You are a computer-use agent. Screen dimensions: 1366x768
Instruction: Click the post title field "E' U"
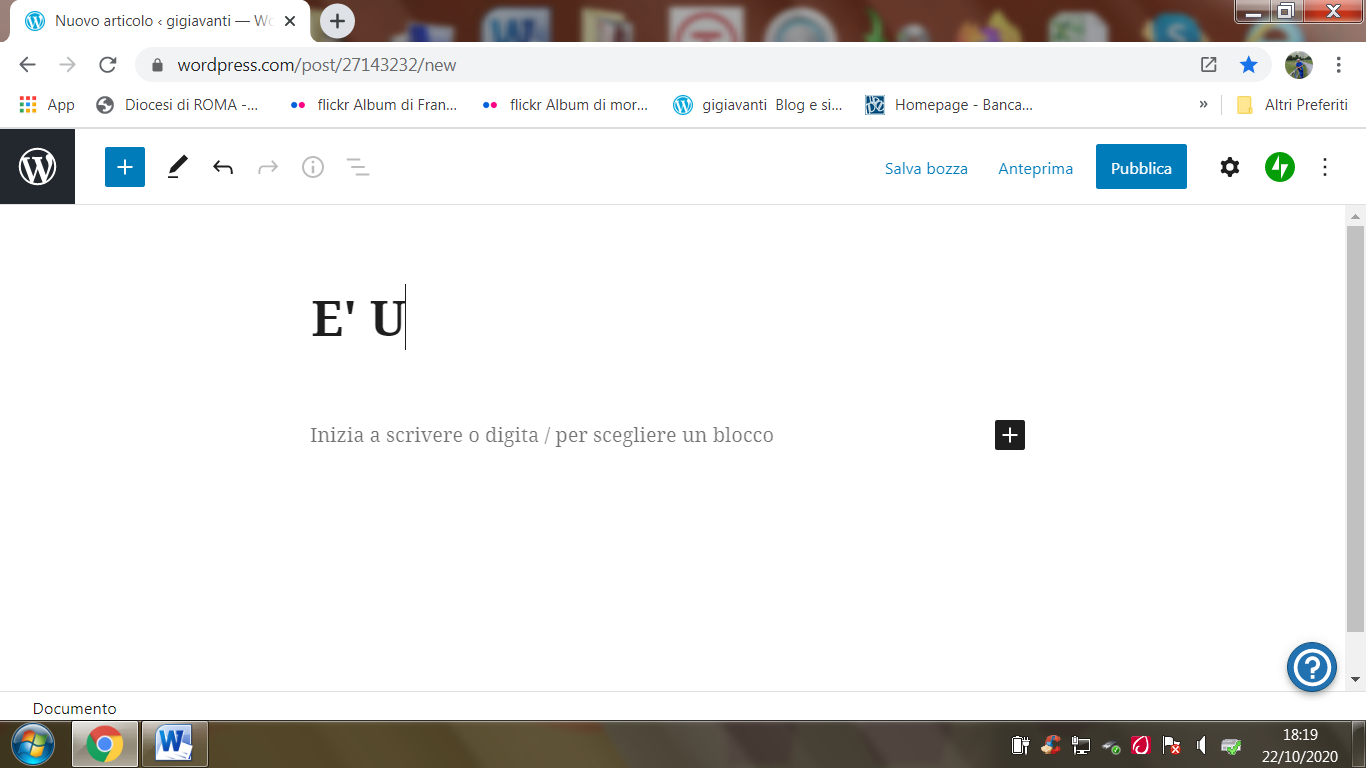358,320
